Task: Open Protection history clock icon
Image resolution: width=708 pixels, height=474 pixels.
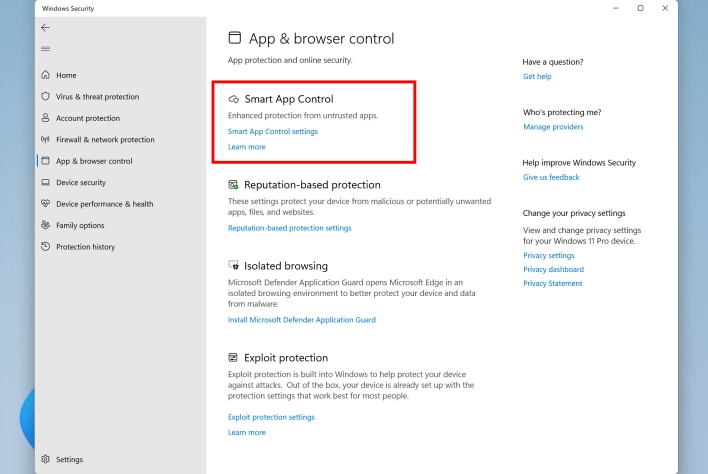Action: (46, 246)
